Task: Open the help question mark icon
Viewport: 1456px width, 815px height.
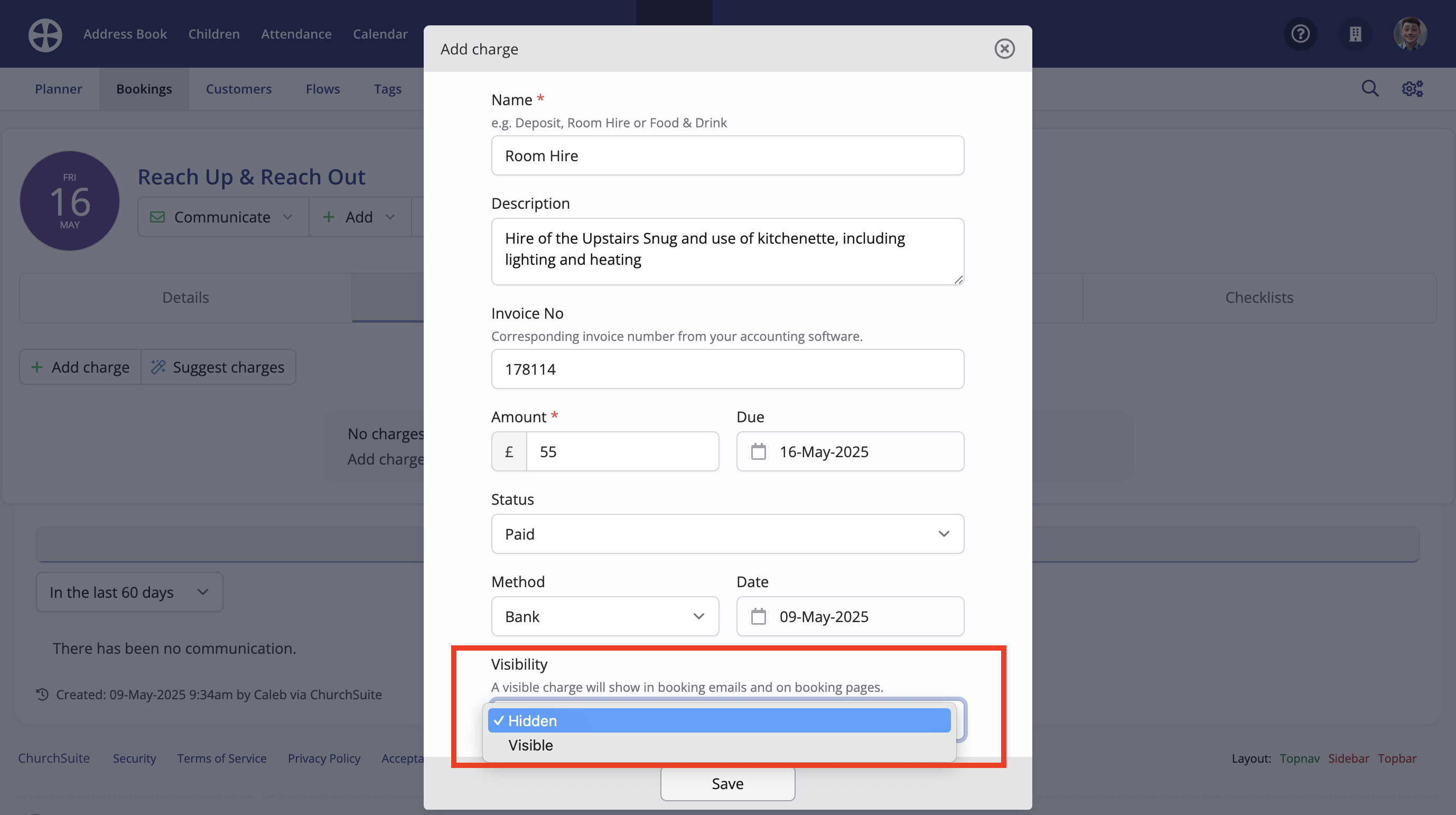Action: pyautogui.click(x=1301, y=34)
